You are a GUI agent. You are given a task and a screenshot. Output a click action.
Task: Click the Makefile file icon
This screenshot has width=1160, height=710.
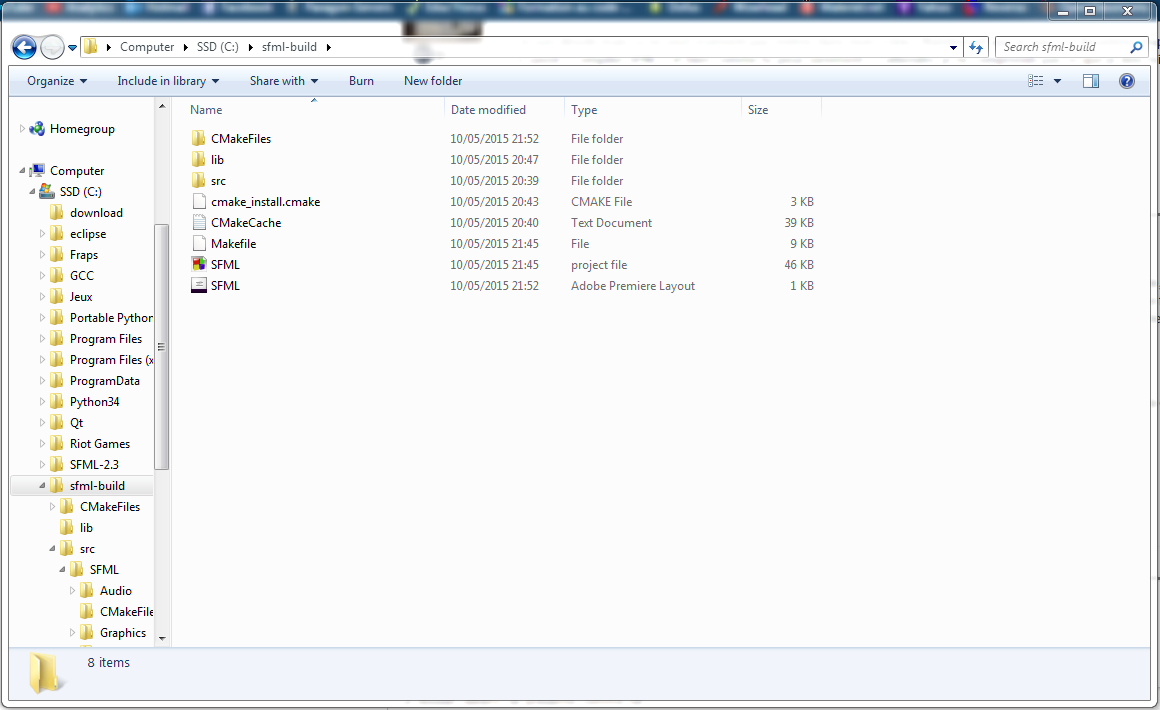[x=199, y=244]
